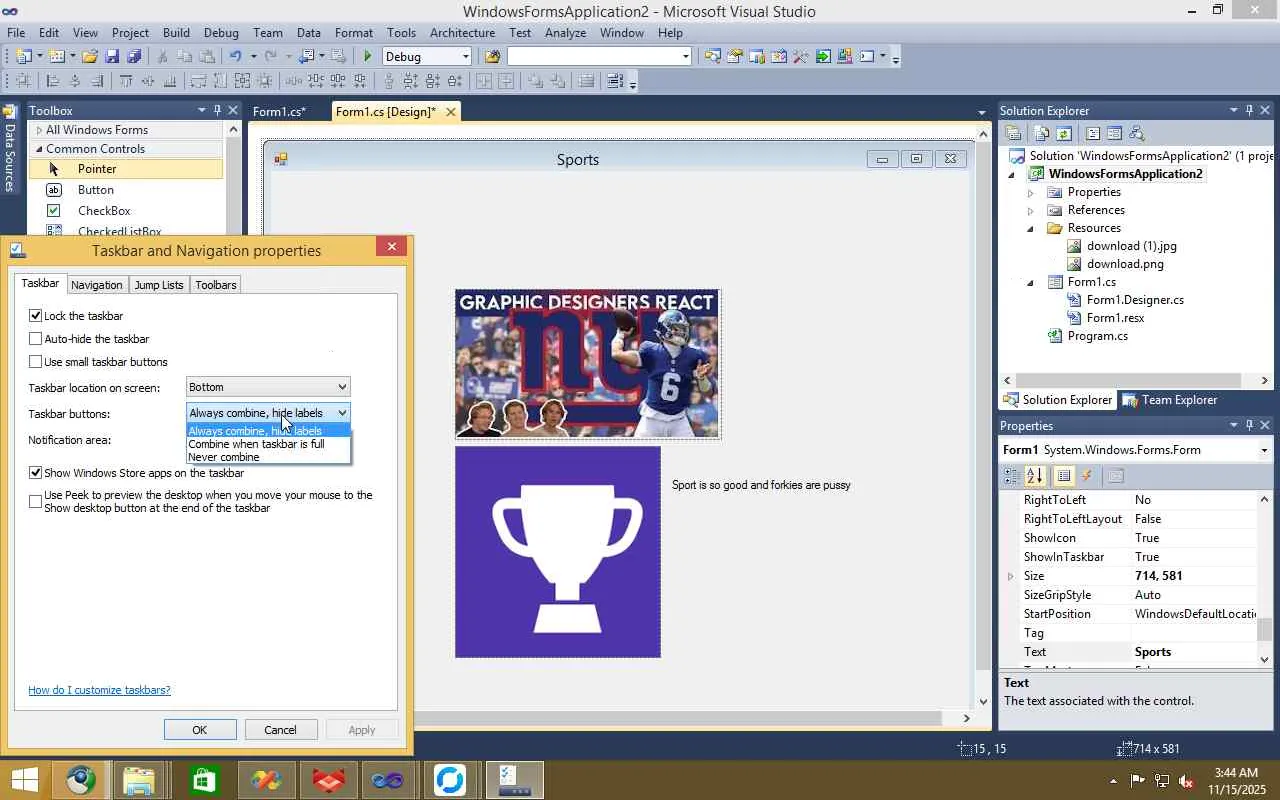Open the Architecture menu

point(462,32)
